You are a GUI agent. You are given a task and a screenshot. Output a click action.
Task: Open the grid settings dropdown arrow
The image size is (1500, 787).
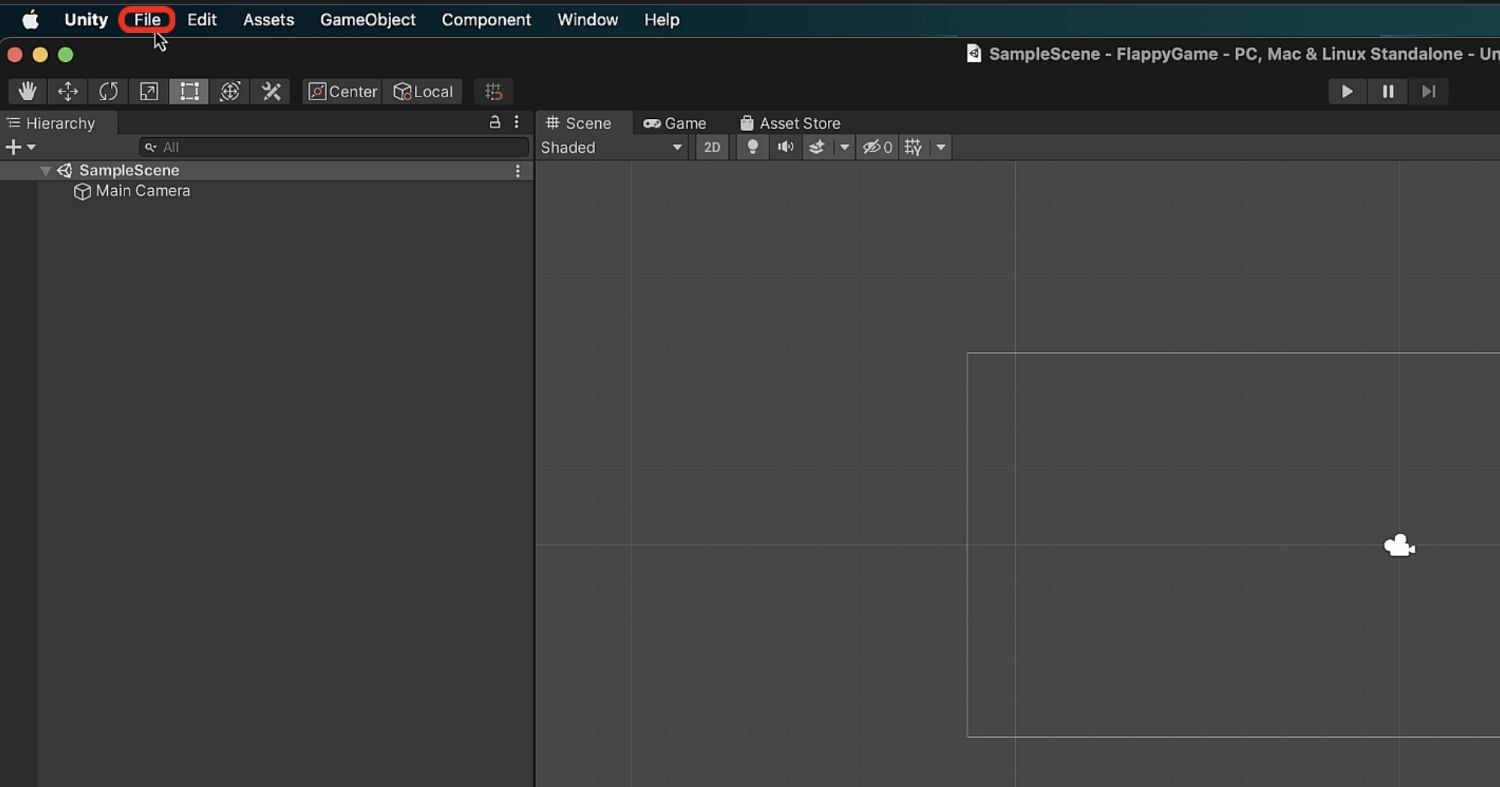pos(940,147)
